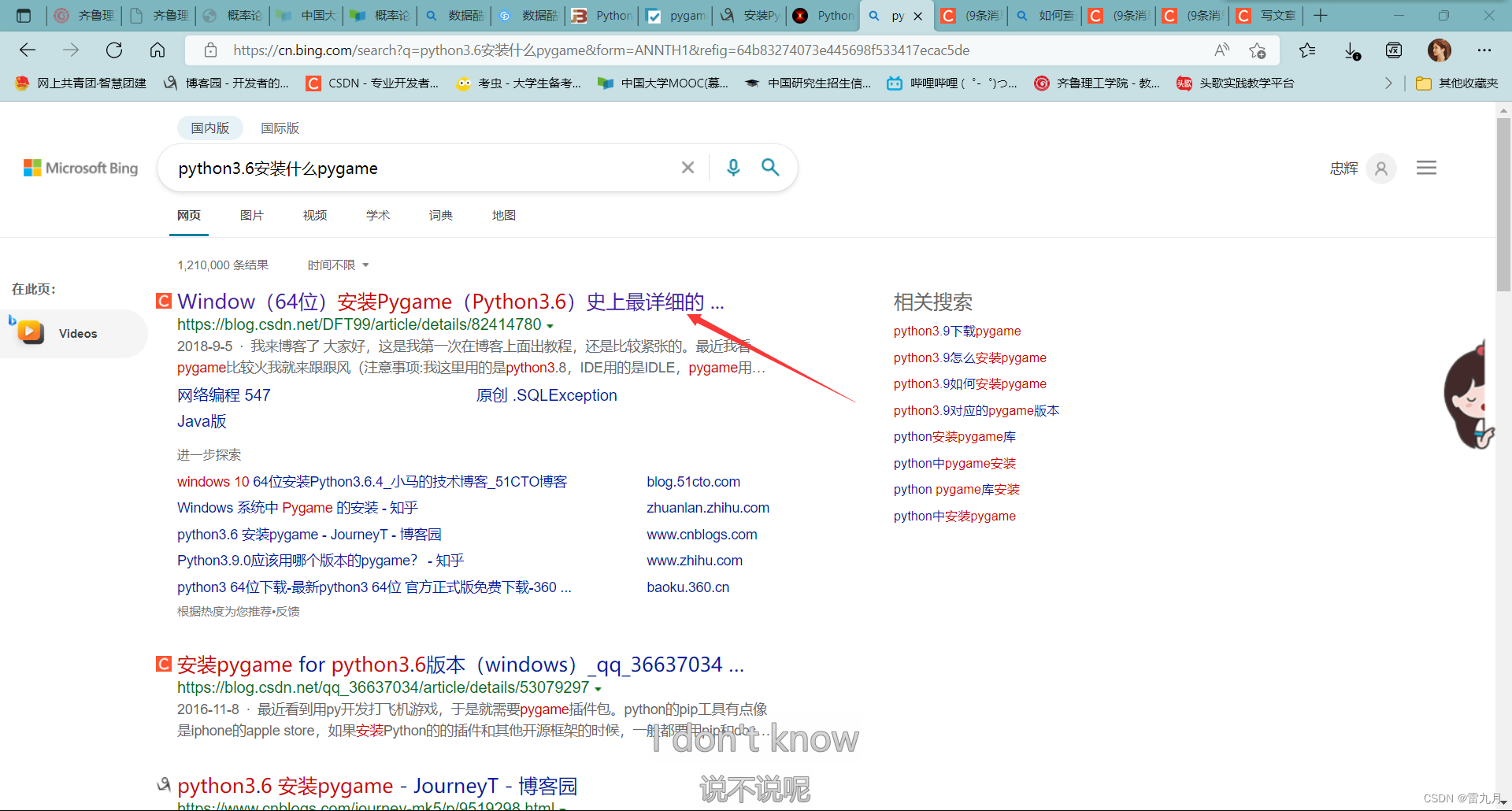Switch to the 图片 results tab

tap(252, 215)
